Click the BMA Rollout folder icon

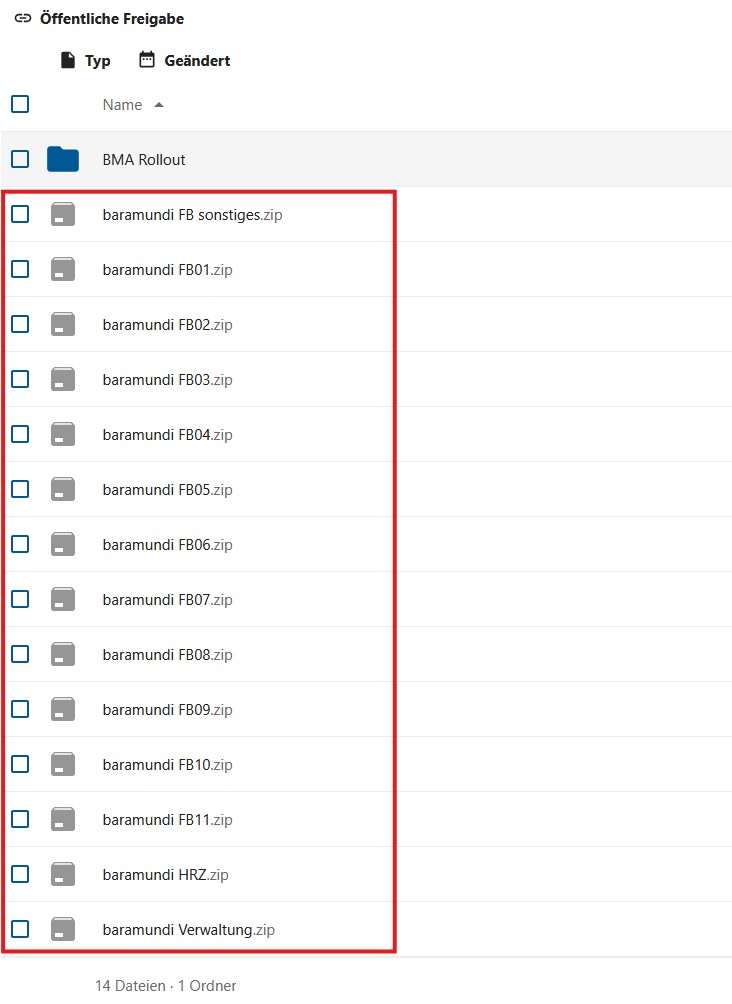63,159
